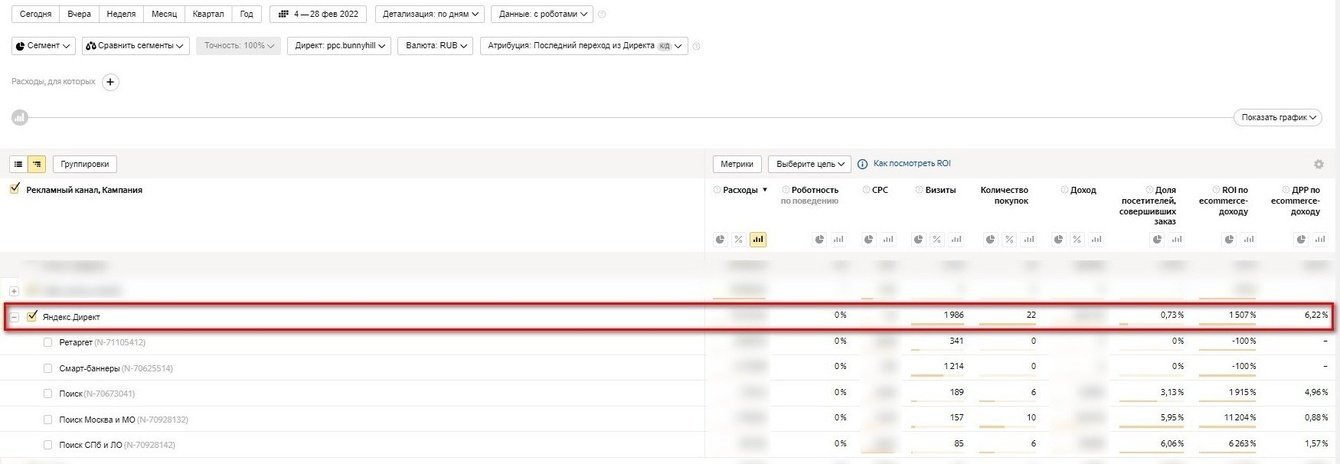Select the Сегодня period tab
The height and width of the screenshot is (464, 1340).
click(35, 15)
